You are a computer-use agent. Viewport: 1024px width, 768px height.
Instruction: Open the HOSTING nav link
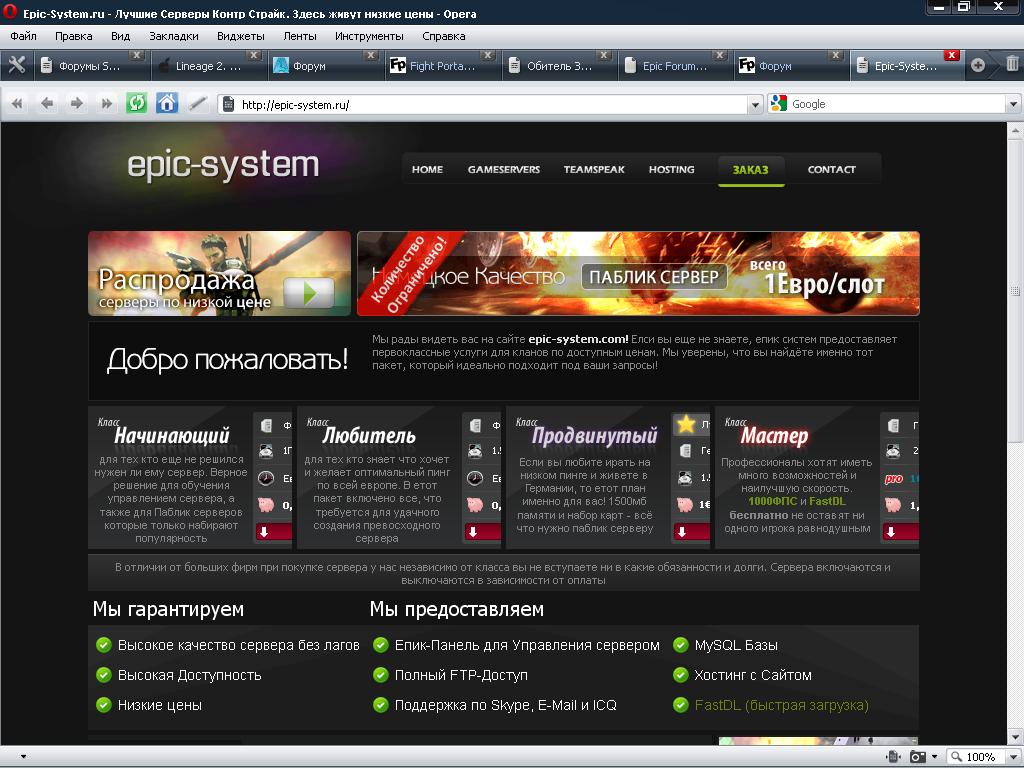point(671,169)
